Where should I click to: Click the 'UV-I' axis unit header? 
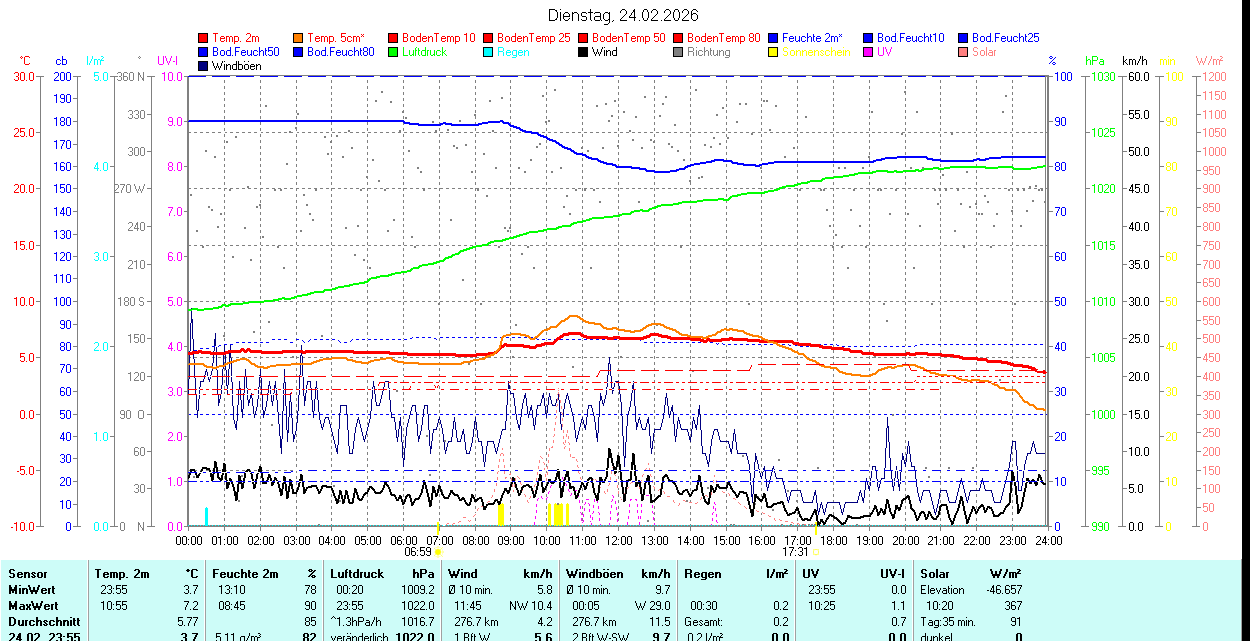168,61
